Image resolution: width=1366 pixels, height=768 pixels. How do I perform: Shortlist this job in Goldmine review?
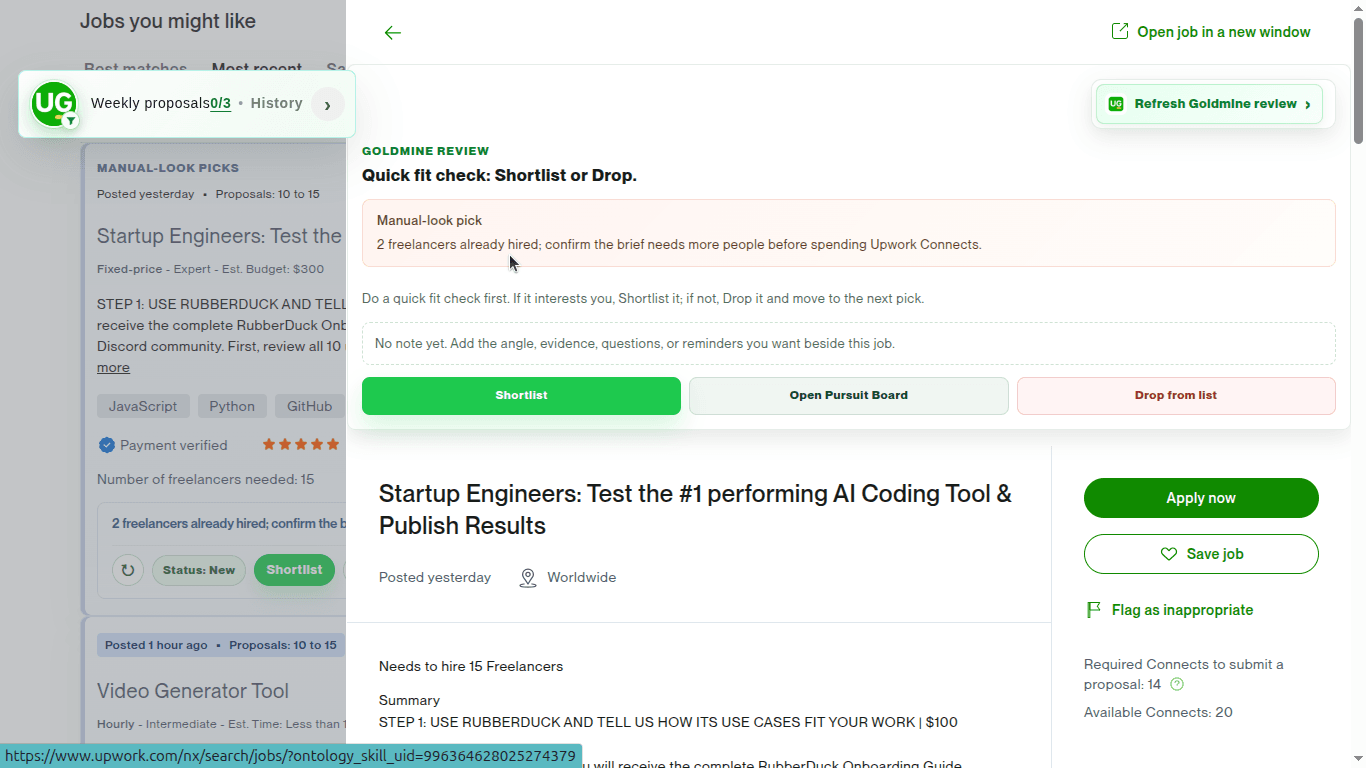(x=521, y=395)
